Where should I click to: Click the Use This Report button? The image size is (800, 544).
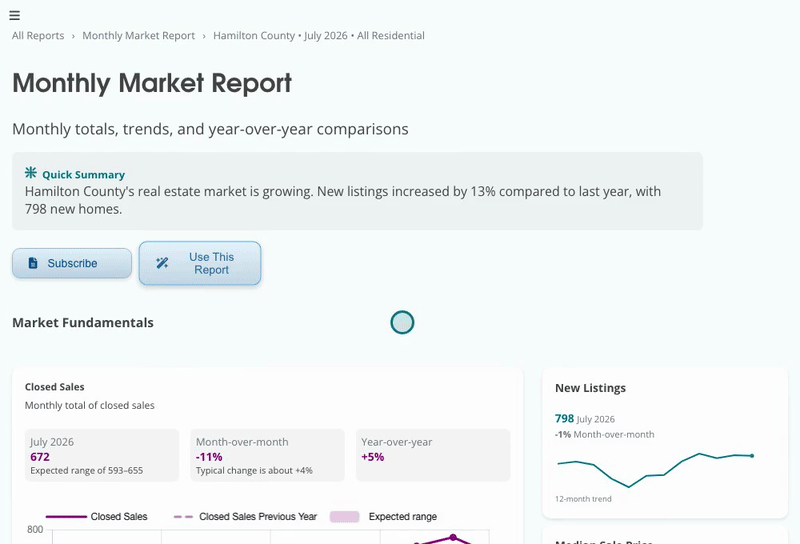point(200,263)
